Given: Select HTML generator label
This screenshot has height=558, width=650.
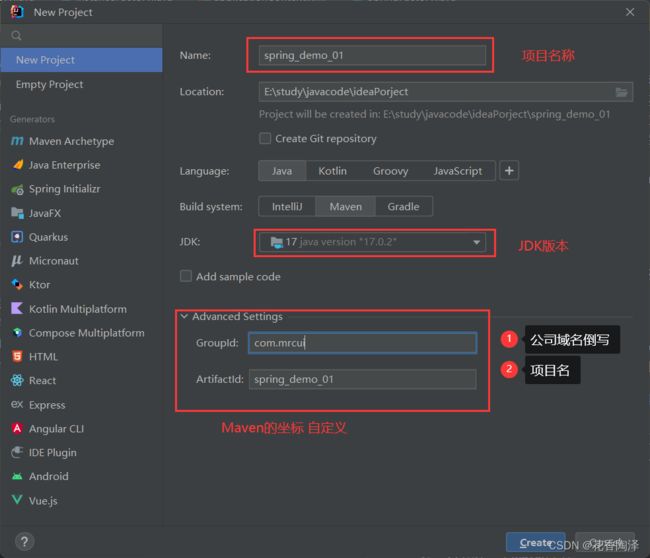Looking at the screenshot, I should point(43,357).
